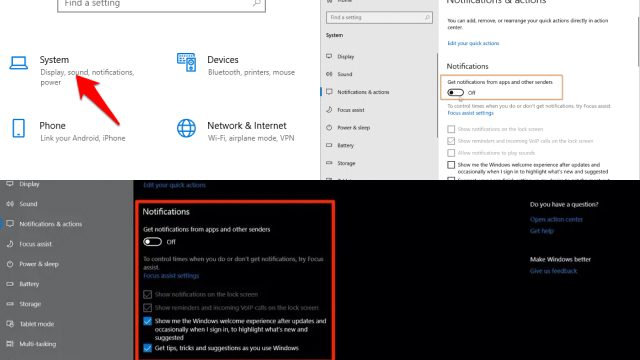
Task: Check Windows welcome experience box in the light window
Action: click(451, 165)
